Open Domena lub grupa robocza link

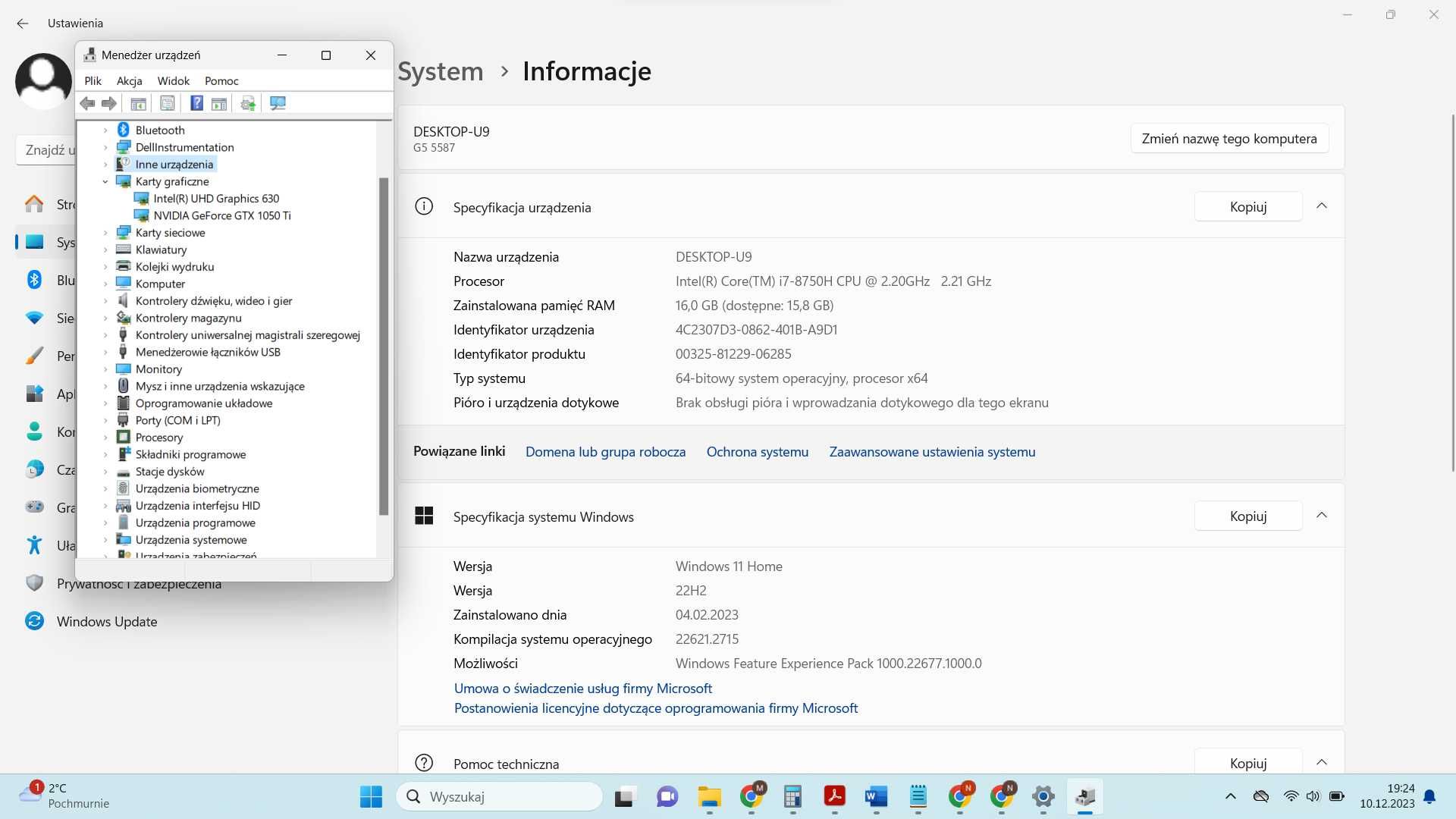pos(605,452)
